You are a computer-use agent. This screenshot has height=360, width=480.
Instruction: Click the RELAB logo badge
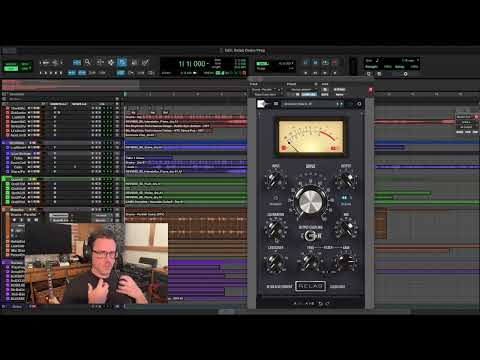coord(310,286)
